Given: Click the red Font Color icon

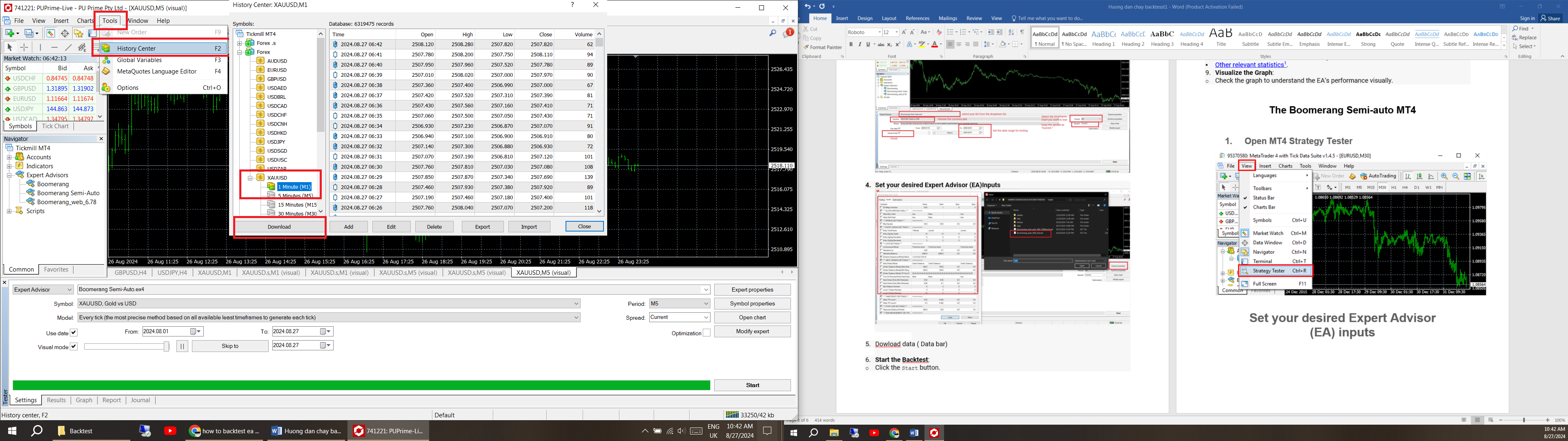Looking at the screenshot, I should [935, 45].
